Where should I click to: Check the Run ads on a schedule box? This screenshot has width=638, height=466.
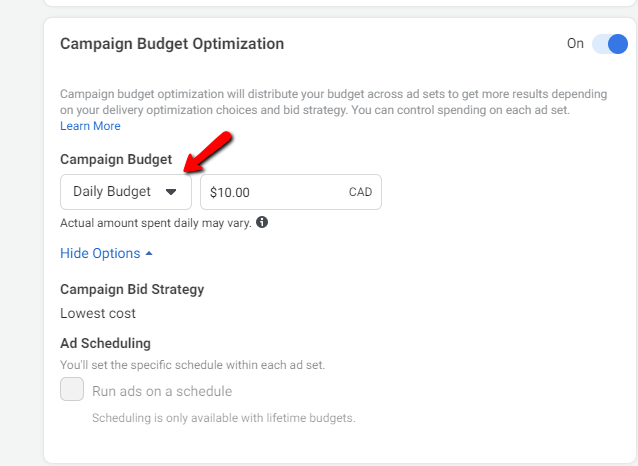(72, 390)
